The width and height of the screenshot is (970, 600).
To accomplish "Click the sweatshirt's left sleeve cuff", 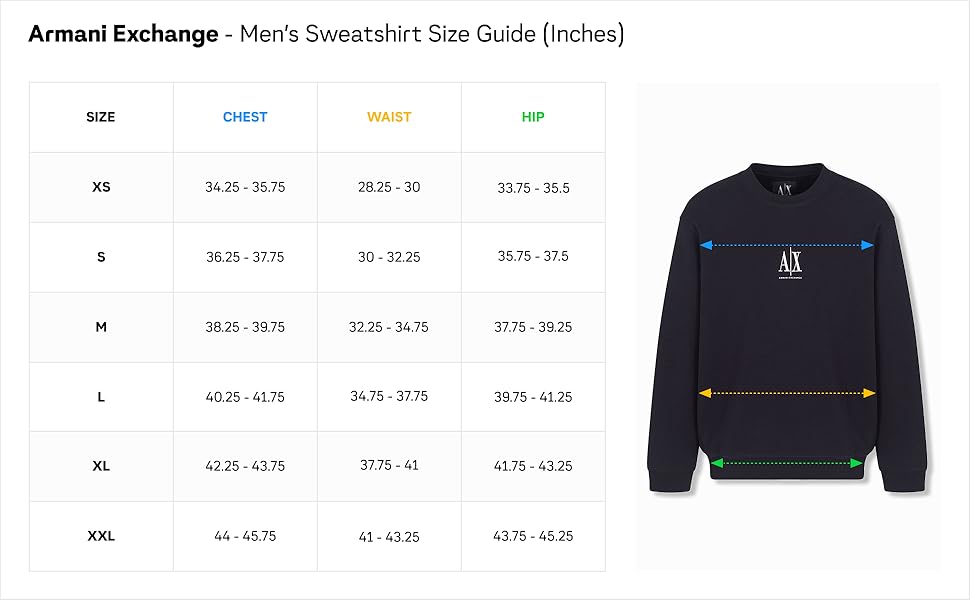I will pos(670,480).
